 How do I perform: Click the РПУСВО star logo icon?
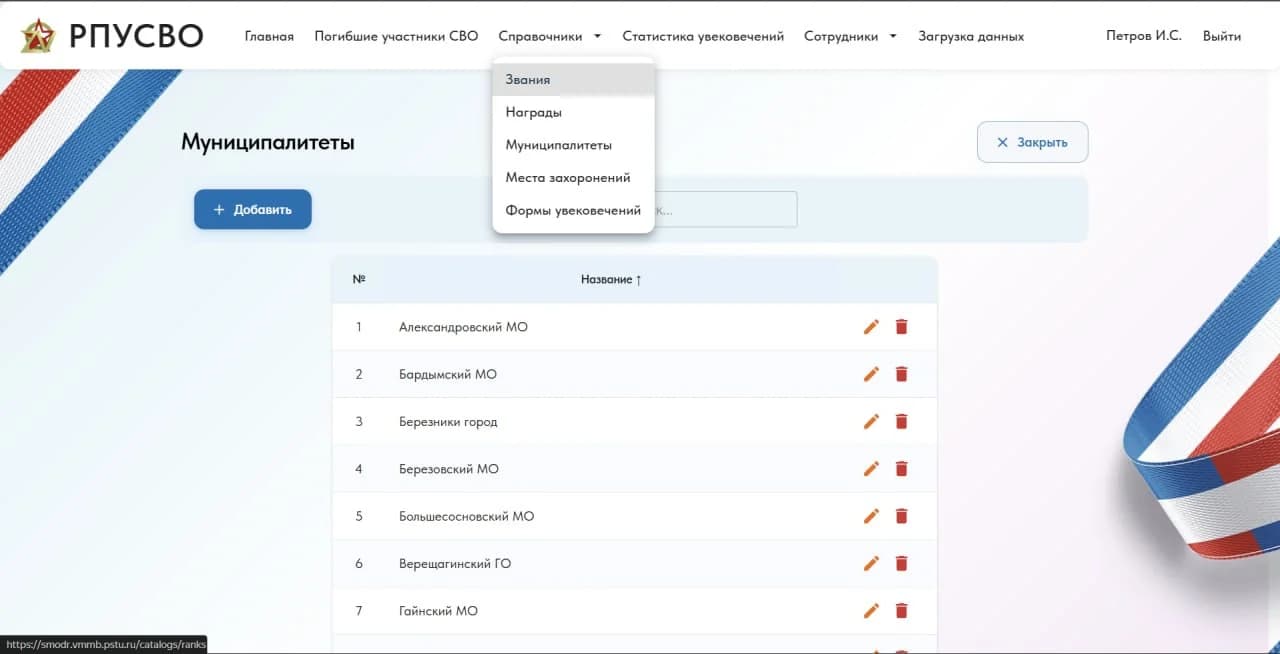pos(38,36)
